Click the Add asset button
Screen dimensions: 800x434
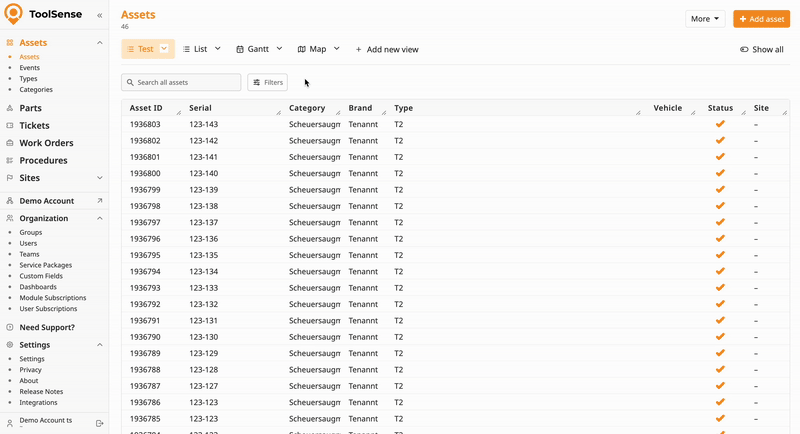coord(761,19)
